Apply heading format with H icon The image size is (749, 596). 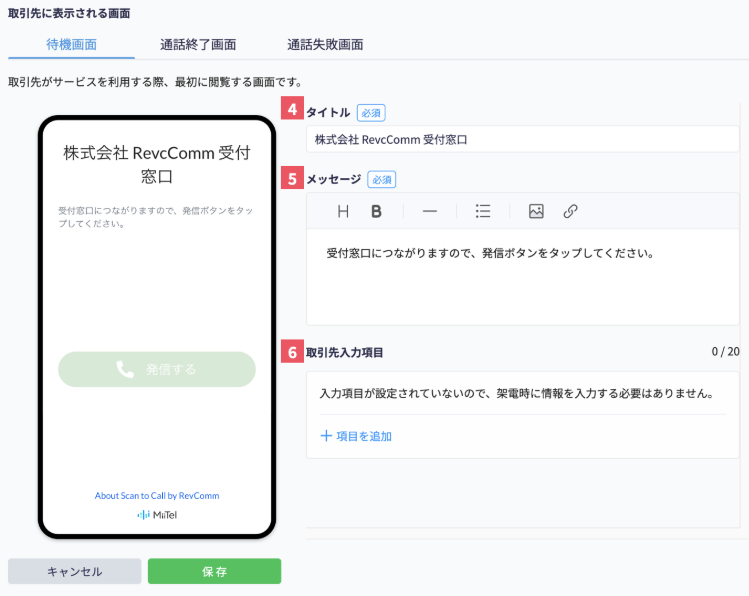pos(342,211)
